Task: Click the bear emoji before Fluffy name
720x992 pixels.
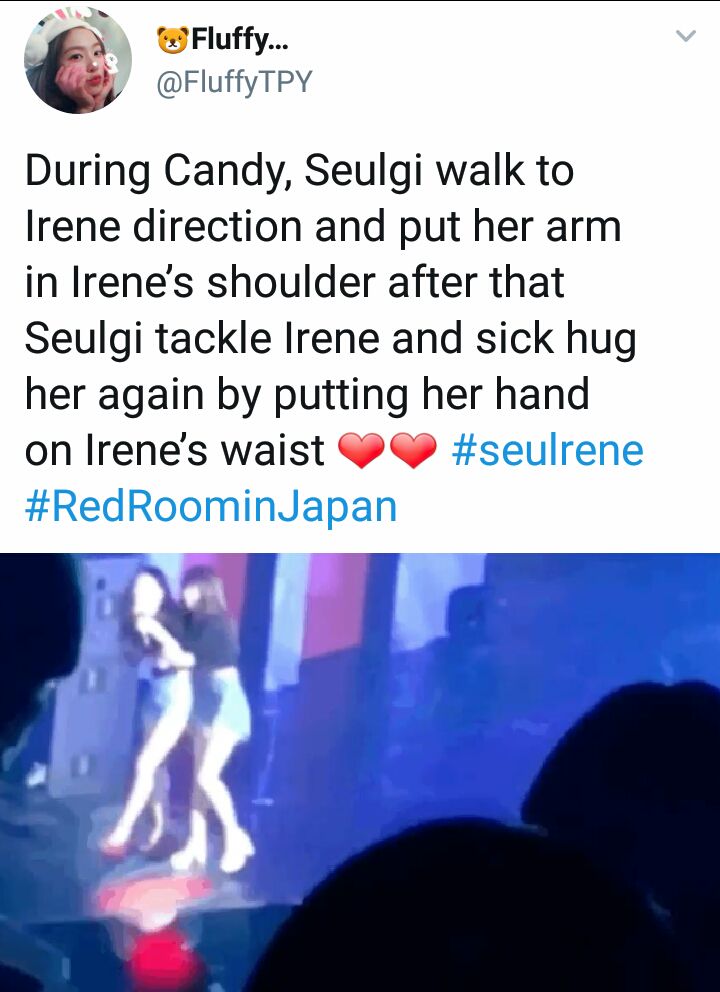Action: tap(173, 40)
